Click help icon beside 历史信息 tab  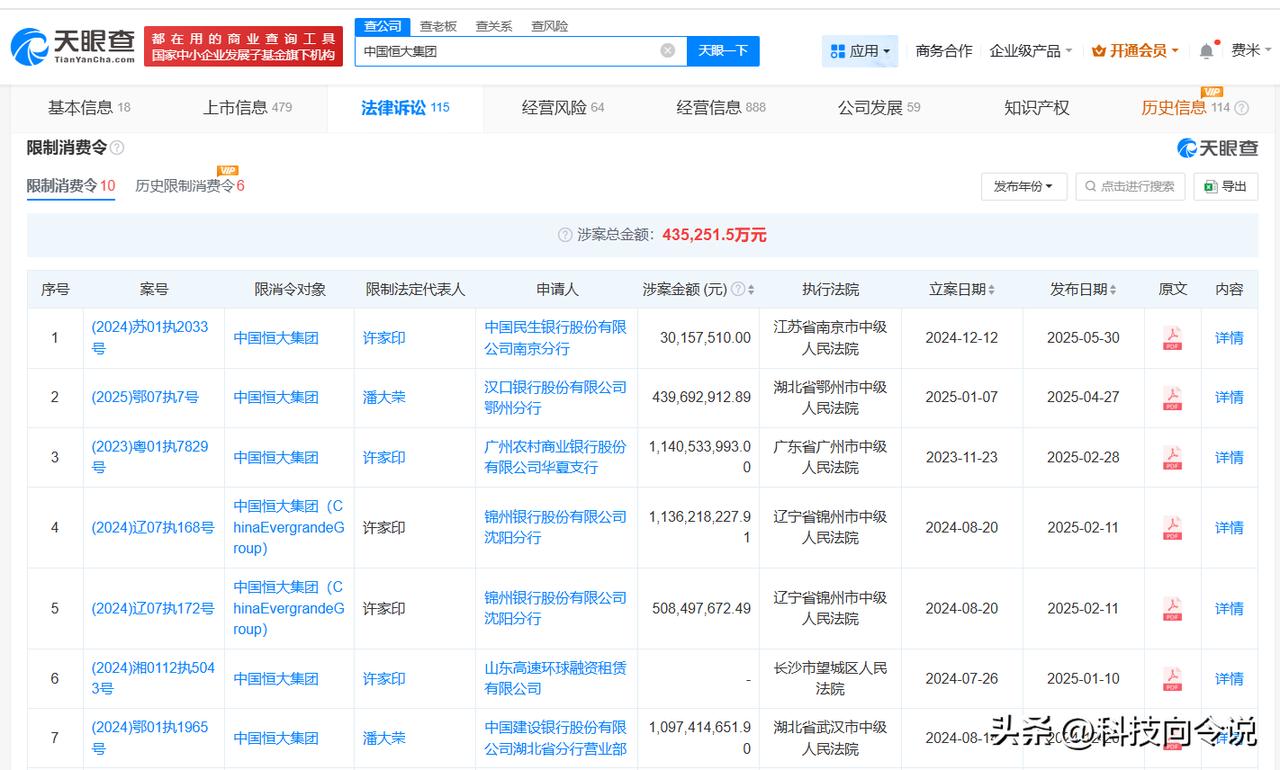tap(1242, 108)
